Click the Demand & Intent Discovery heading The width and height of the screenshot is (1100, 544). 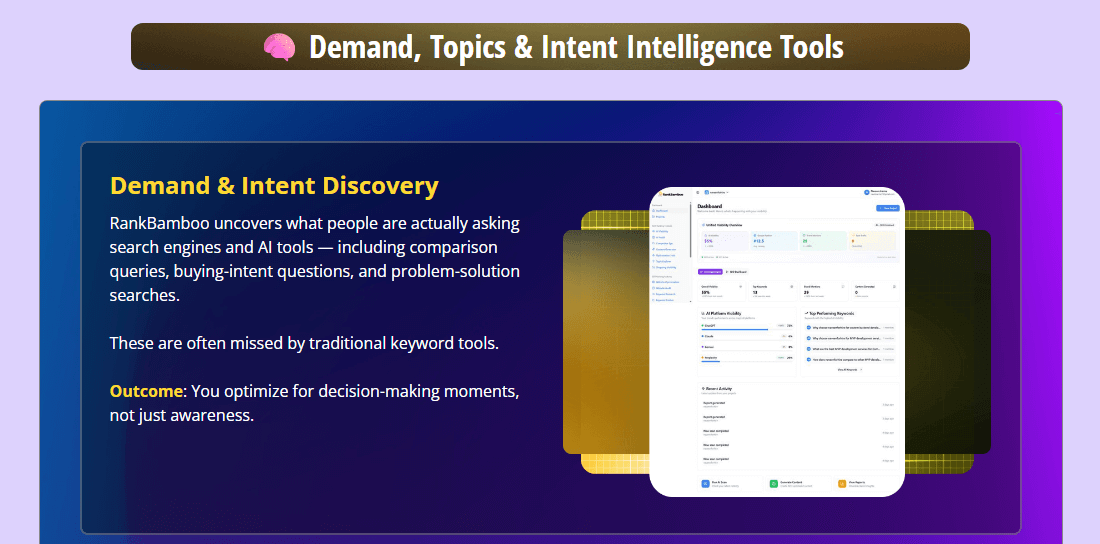tap(273, 186)
